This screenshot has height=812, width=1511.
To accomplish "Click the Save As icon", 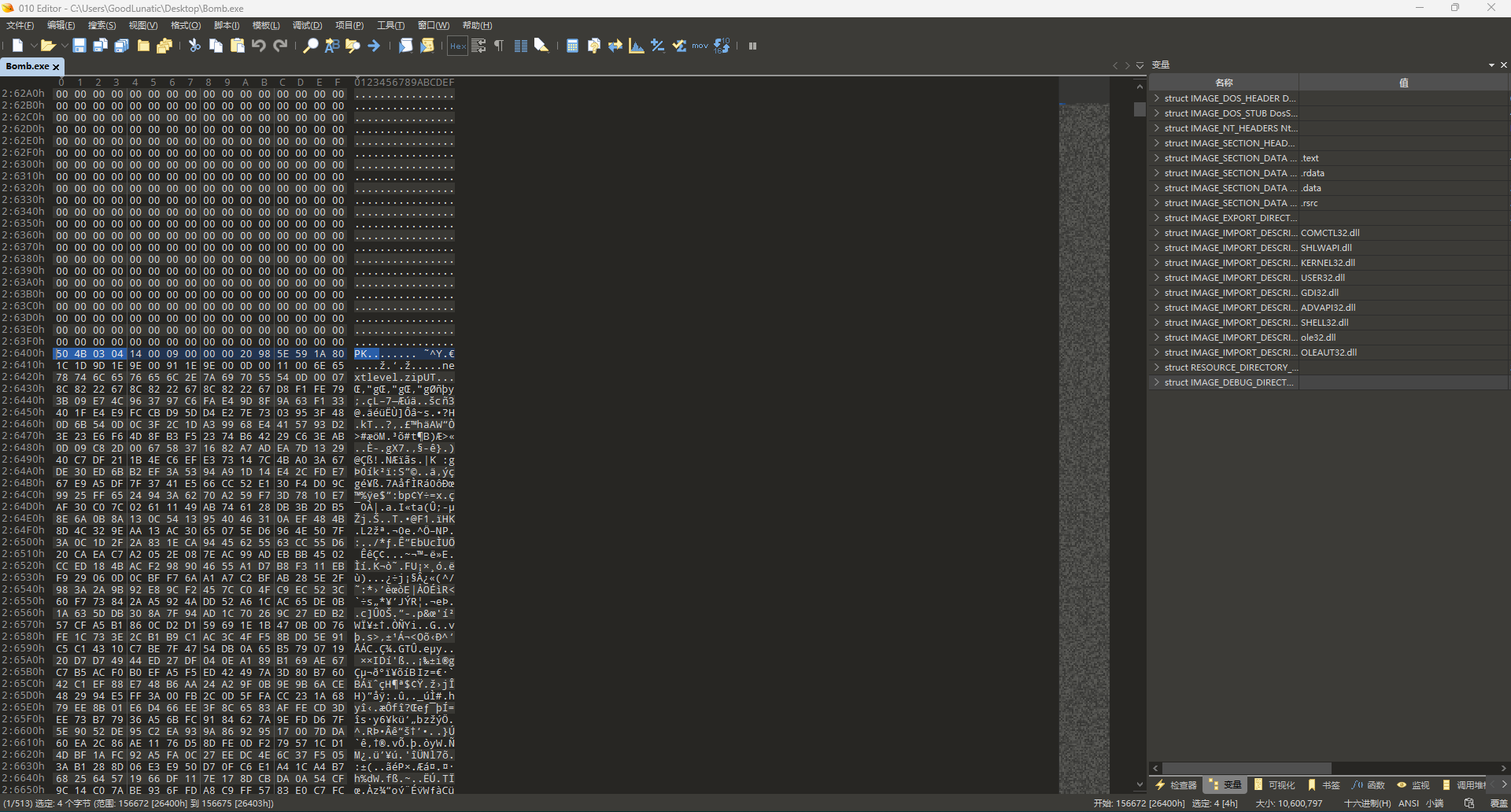I will [100, 46].
